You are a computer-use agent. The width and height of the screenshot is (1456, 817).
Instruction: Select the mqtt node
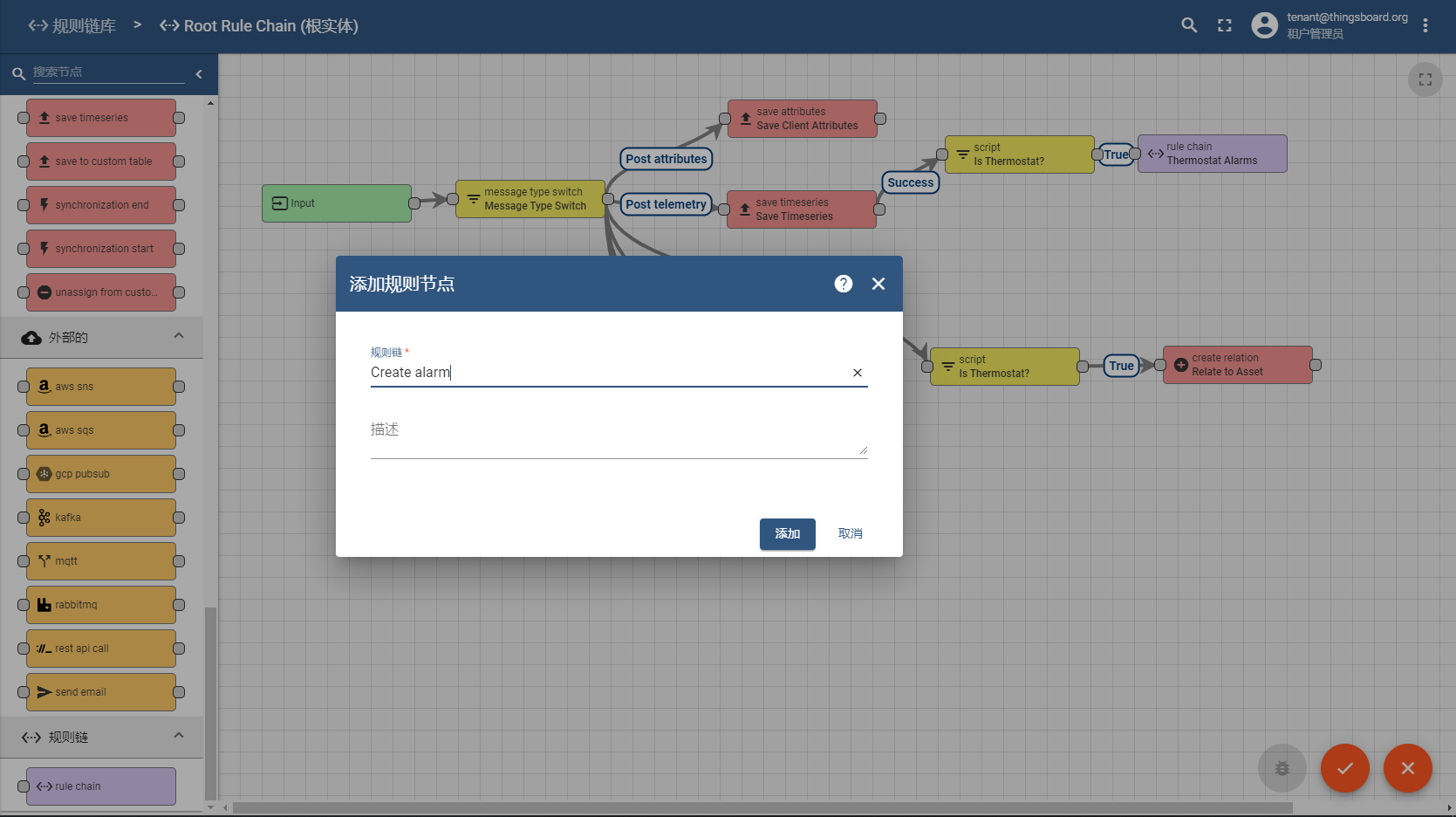[101, 561]
